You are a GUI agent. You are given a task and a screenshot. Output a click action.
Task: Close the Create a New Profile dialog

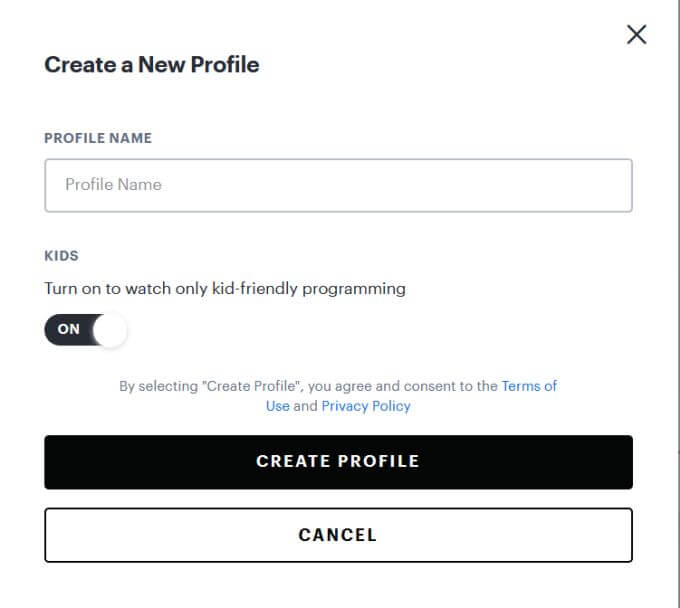point(636,34)
